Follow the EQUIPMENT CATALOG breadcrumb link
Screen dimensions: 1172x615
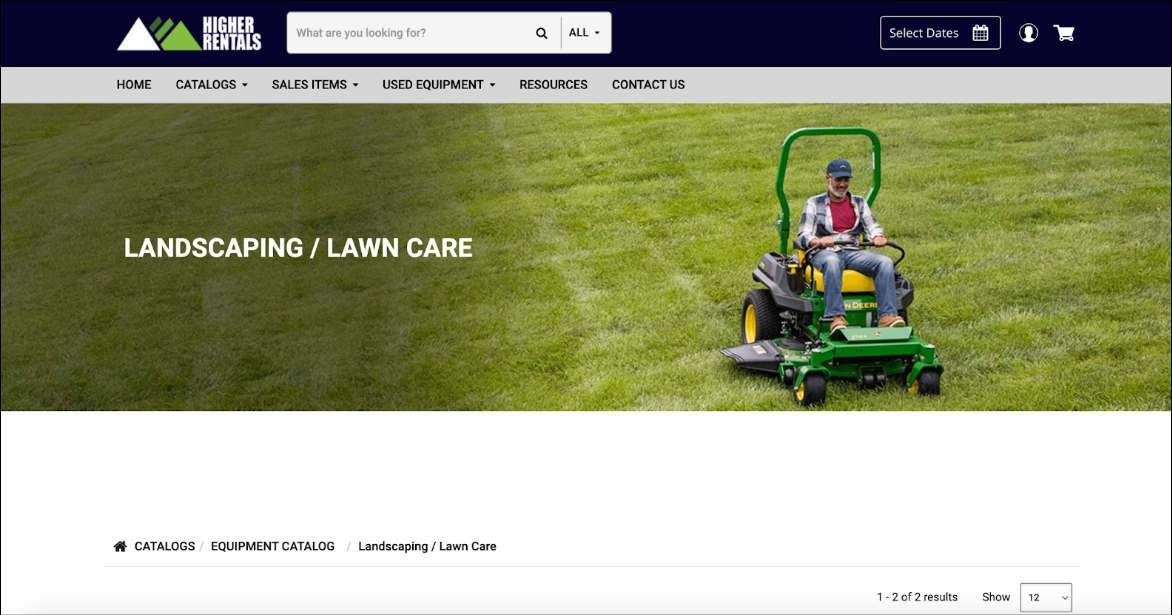(x=273, y=546)
